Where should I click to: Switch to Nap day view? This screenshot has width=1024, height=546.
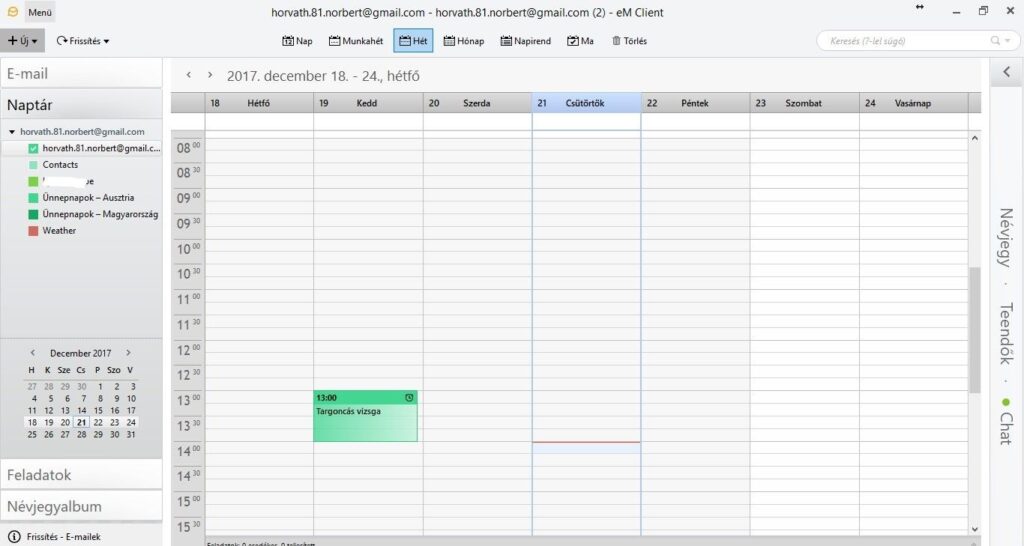(297, 40)
